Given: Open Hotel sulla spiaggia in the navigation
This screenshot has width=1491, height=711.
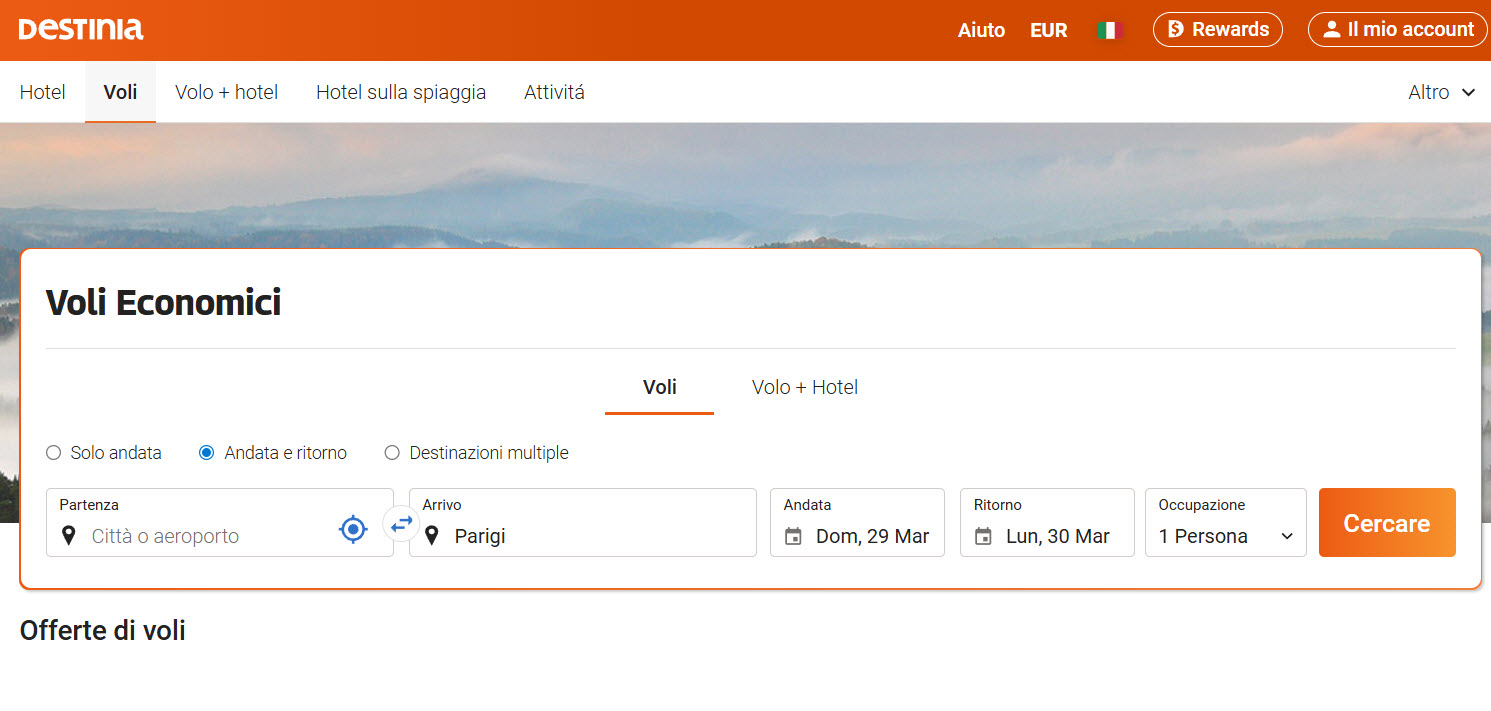Looking at the screenshot, I should tap(401, 92).
